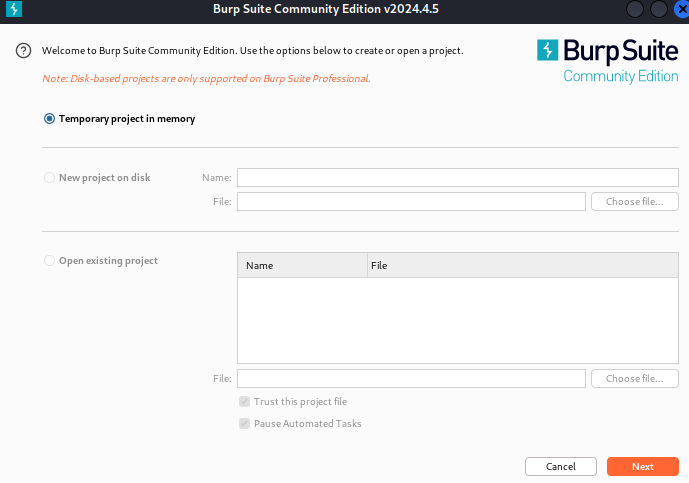Click the Burp Suite title bar icon
Viewport: 689px width, 483px height.
(x=14, y=9)
